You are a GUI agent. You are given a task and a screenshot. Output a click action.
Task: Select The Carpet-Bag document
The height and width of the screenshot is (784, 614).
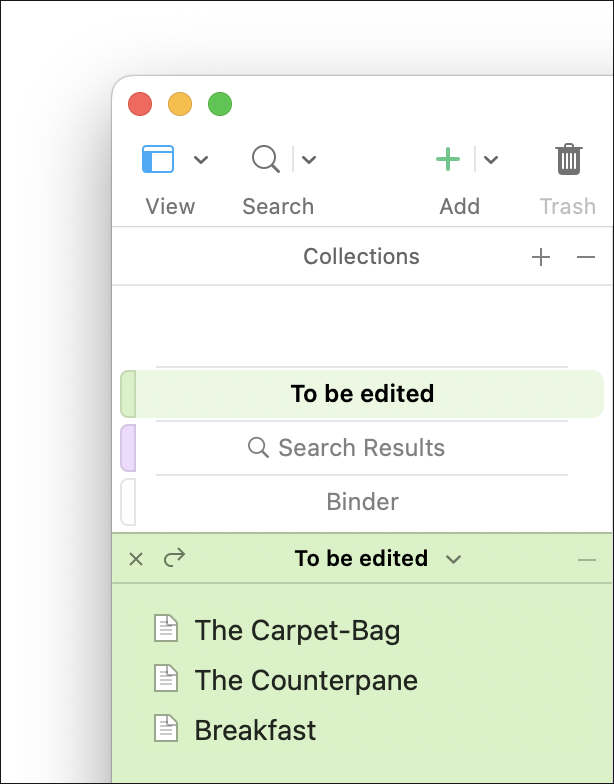[x=297, y=630]
